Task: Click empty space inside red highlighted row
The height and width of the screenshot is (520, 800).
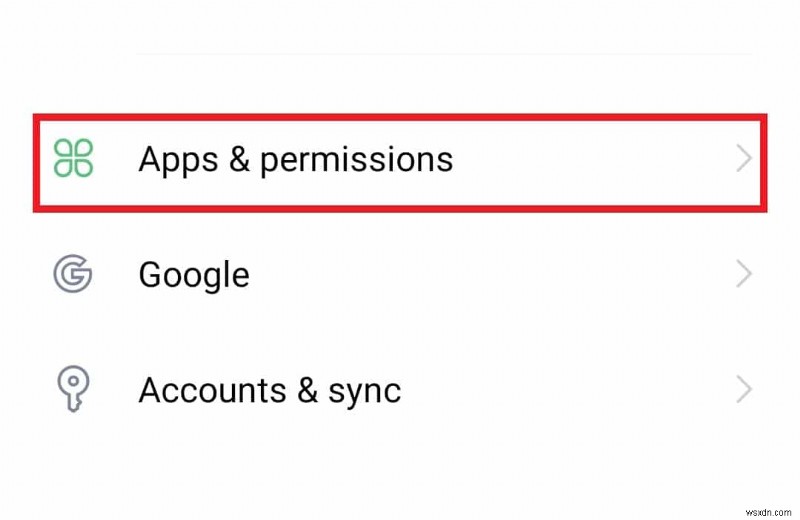Action: click(590, 159)
